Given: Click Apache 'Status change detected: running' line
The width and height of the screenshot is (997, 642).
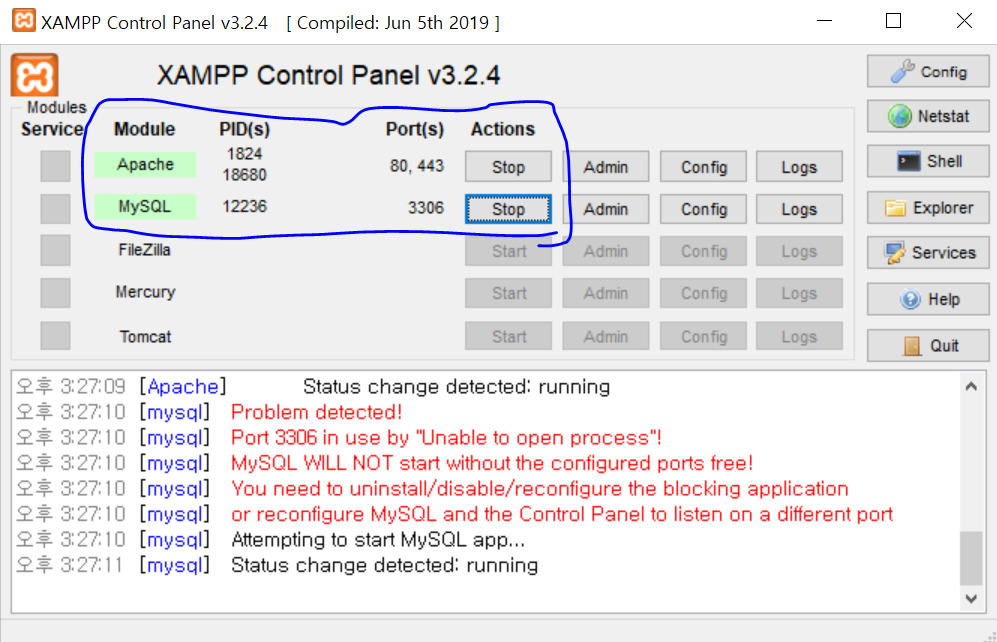Looking at the screenshot, I should 457,386.
